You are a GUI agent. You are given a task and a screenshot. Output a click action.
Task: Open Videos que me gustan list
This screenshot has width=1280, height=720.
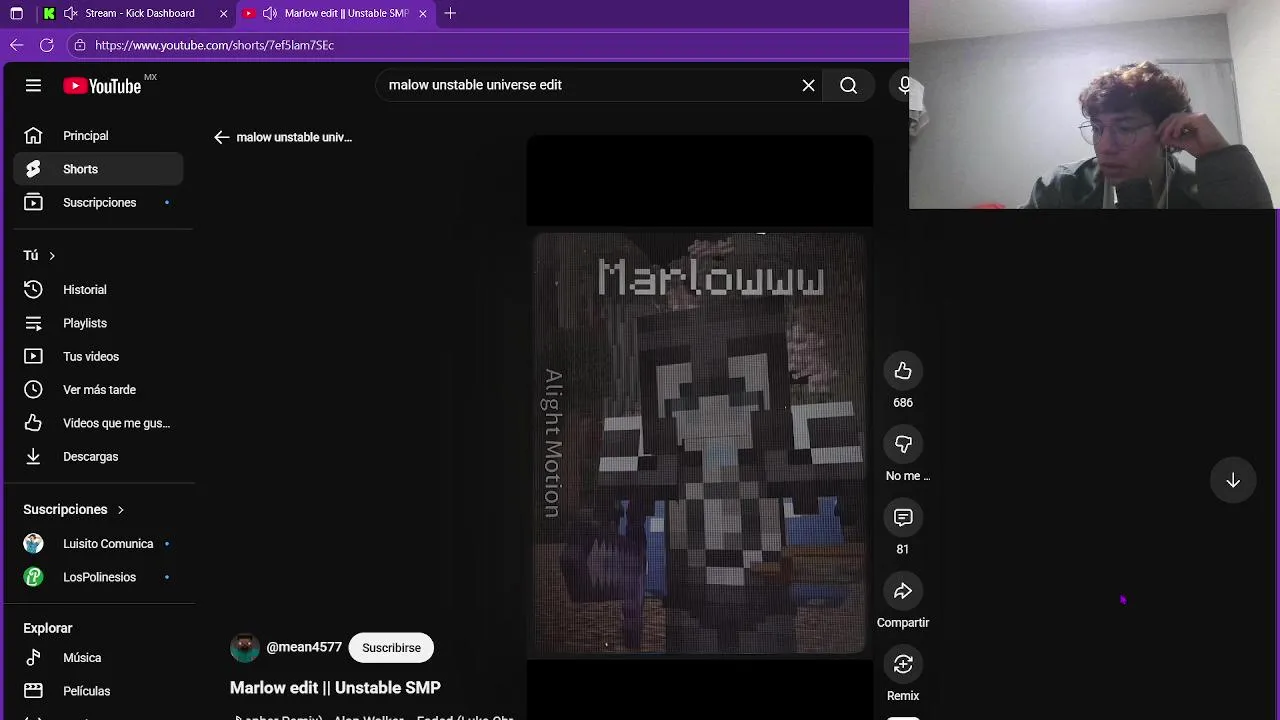tap(98, 423)
